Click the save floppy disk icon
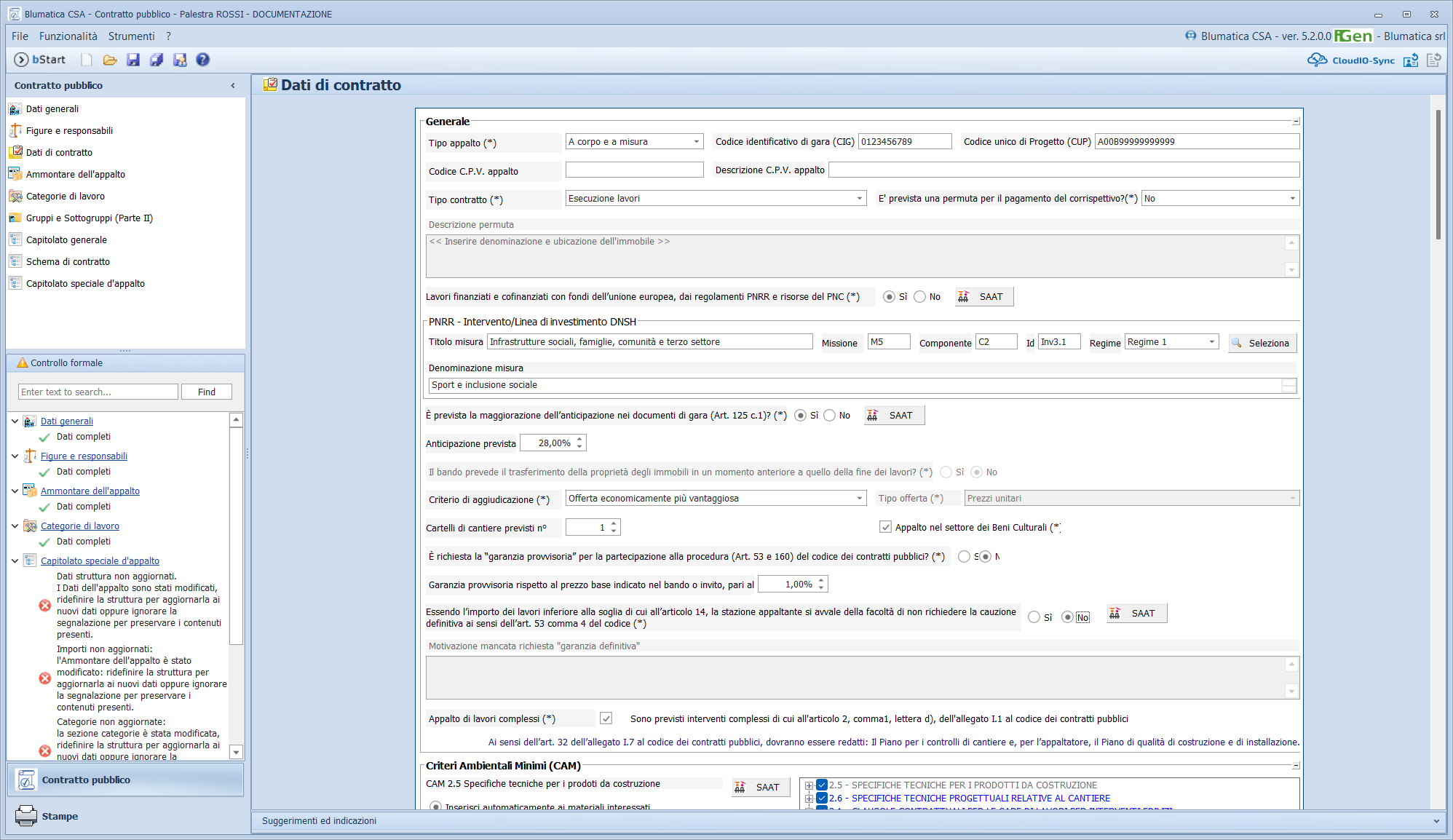This screenshot has height=840, width=1453. [133, 60]
